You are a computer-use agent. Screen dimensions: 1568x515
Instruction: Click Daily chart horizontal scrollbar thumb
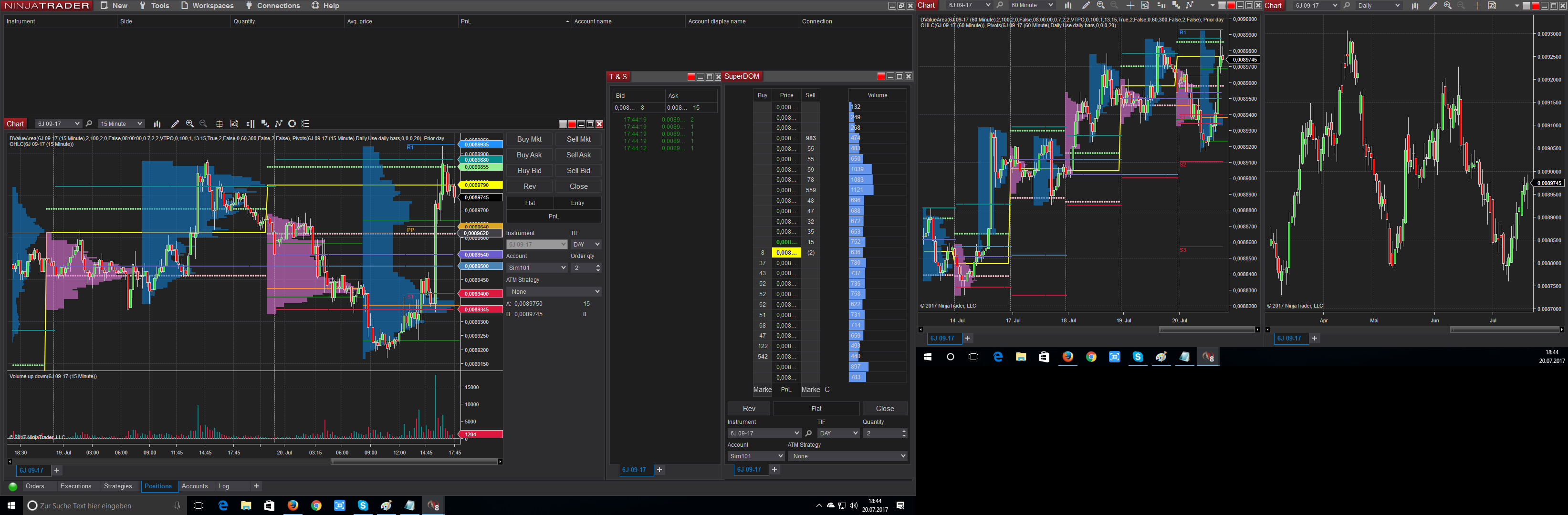(x=1505, y=330)
